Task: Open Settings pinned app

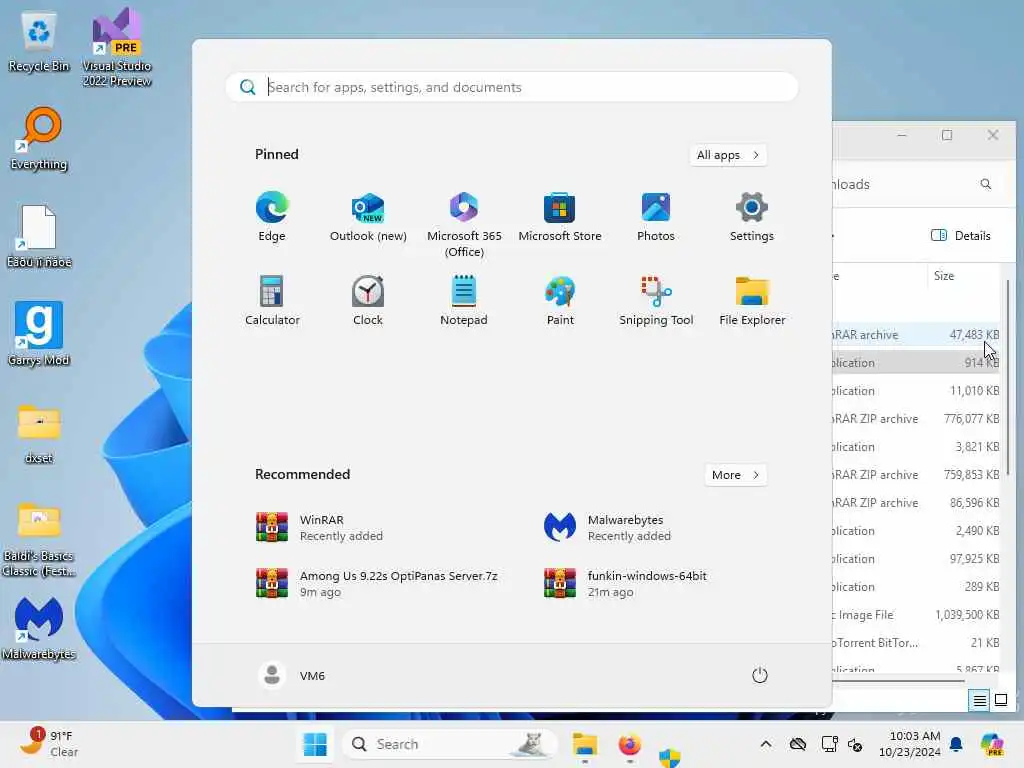Action: pyautogui.click(x=752, y=217)
